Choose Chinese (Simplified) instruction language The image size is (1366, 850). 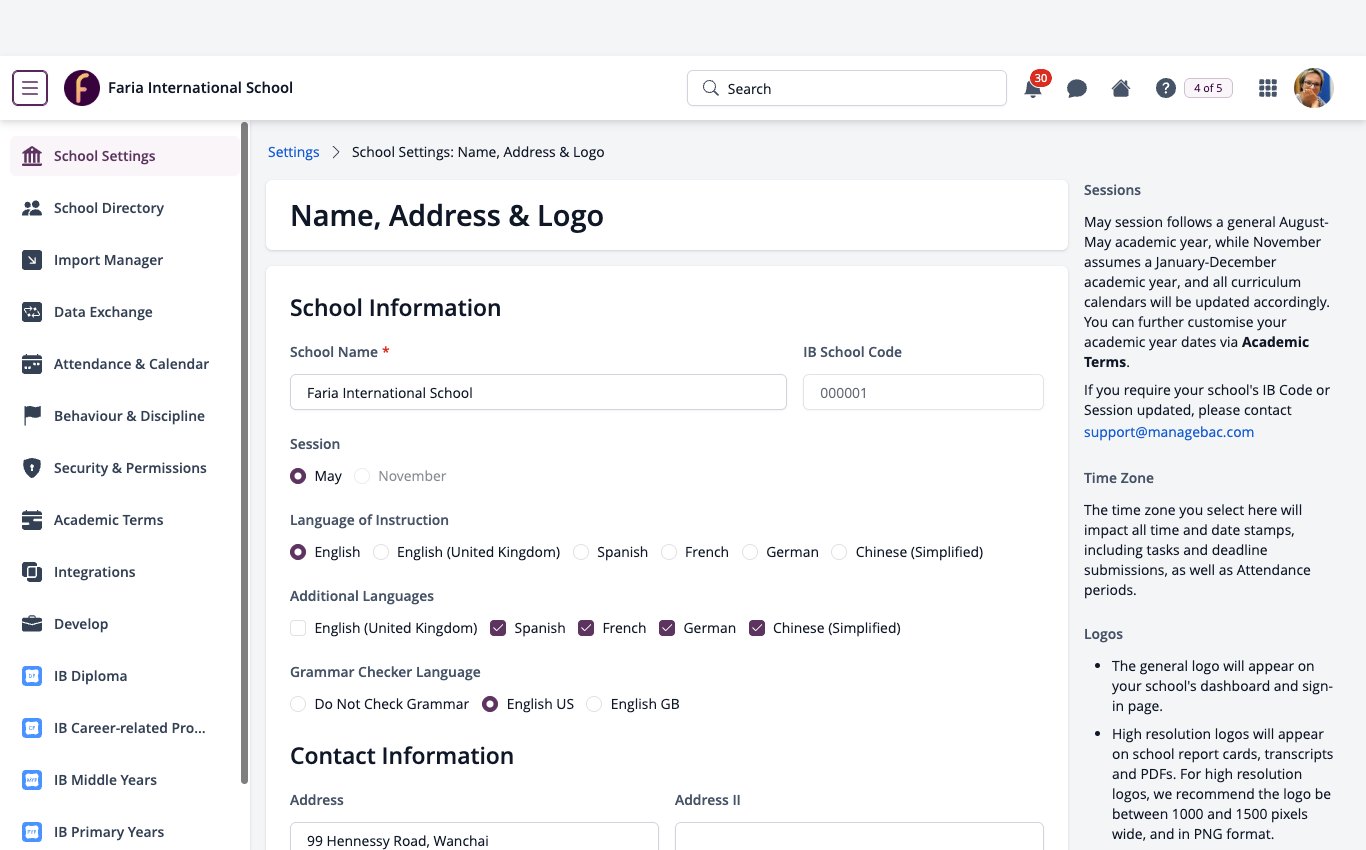tap(840, 552)
